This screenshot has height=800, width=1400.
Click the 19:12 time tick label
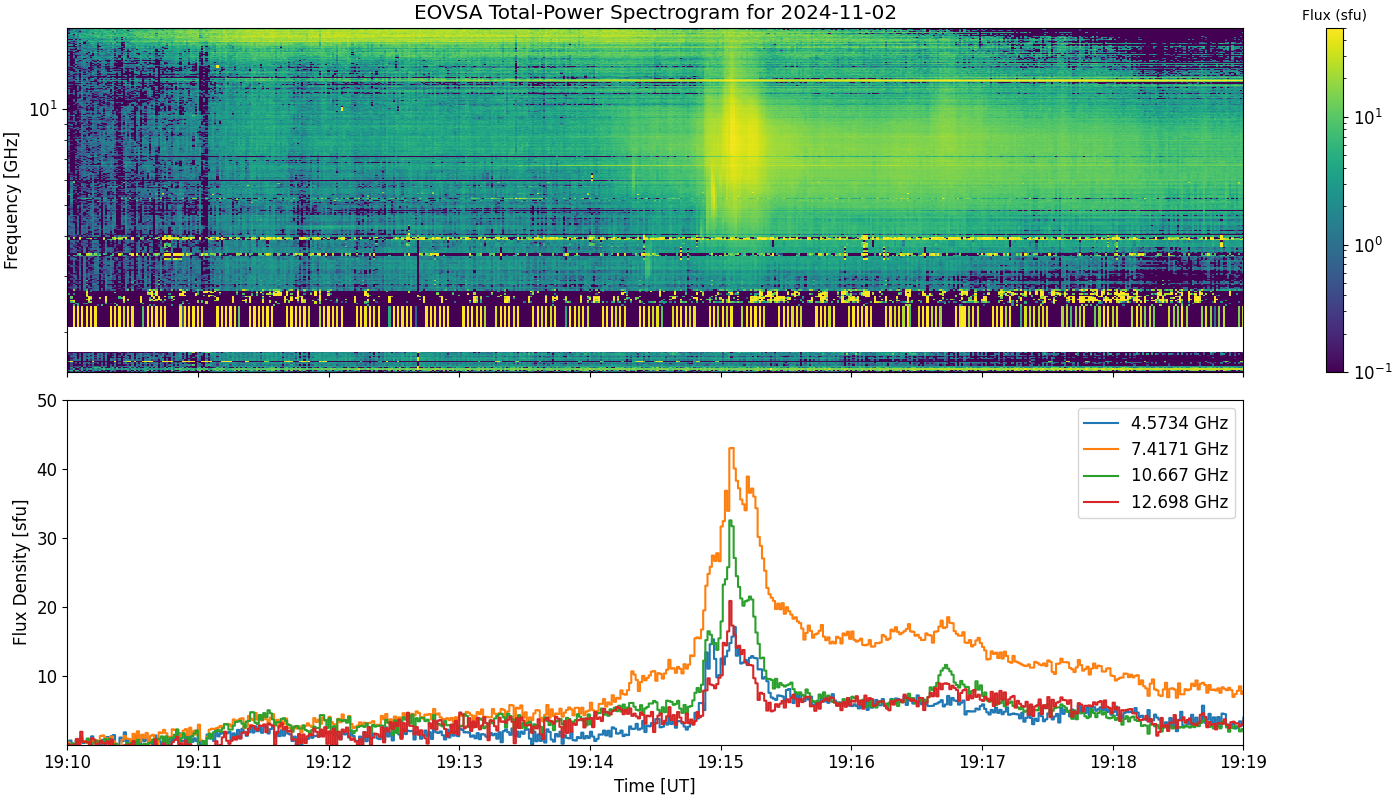point(329,762)
